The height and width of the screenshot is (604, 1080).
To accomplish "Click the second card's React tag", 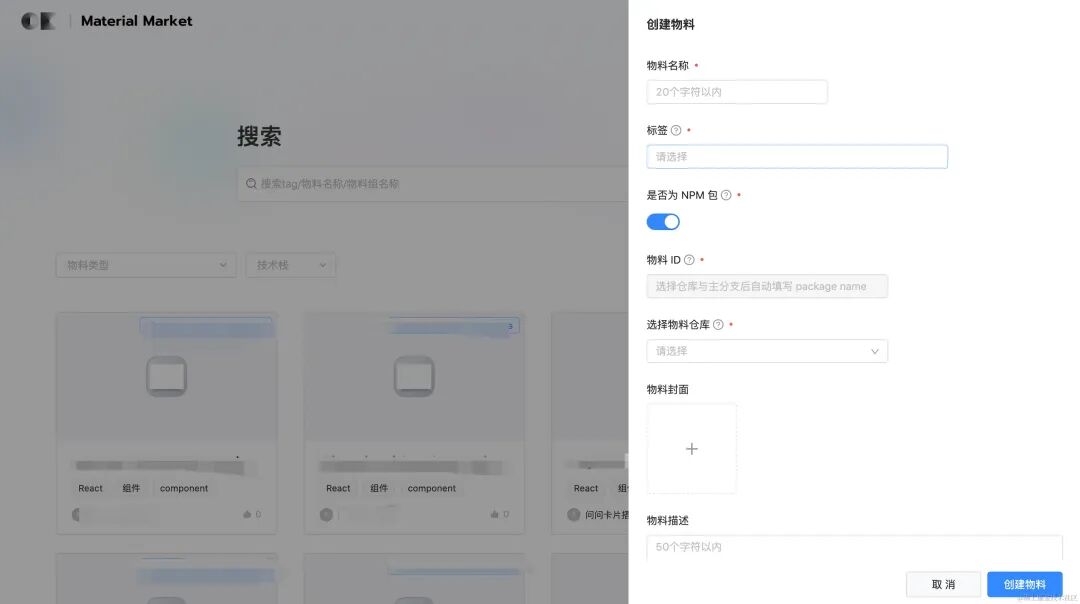I will click(x=338, y=488).
